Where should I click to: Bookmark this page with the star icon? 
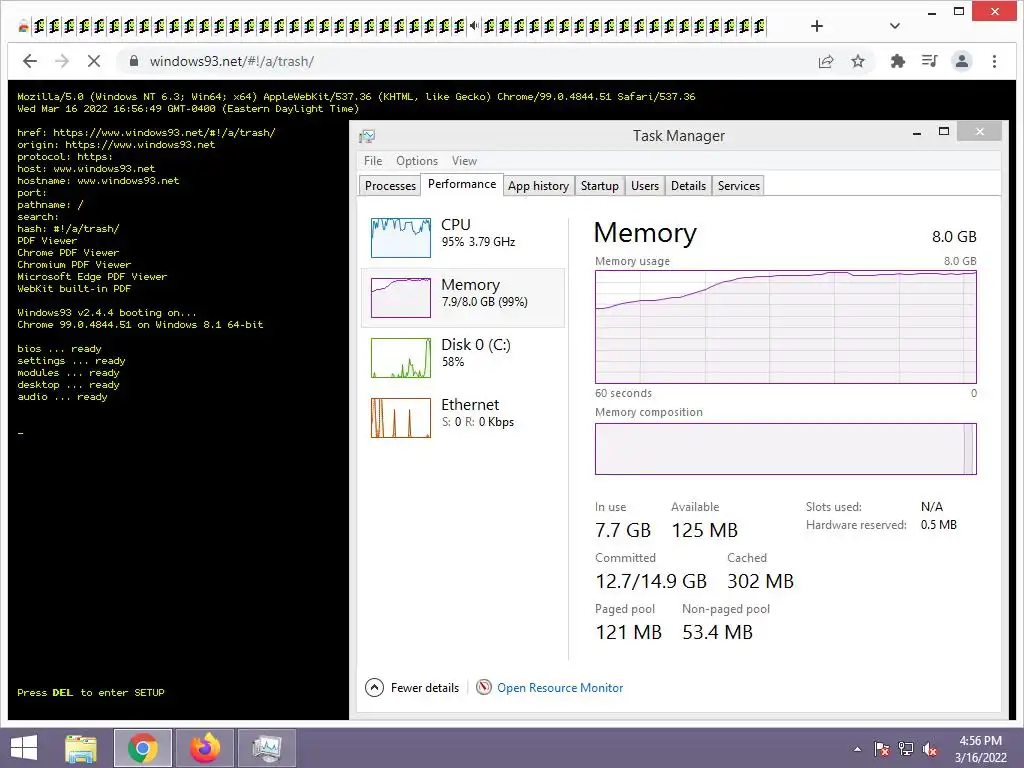pos(857,61)
